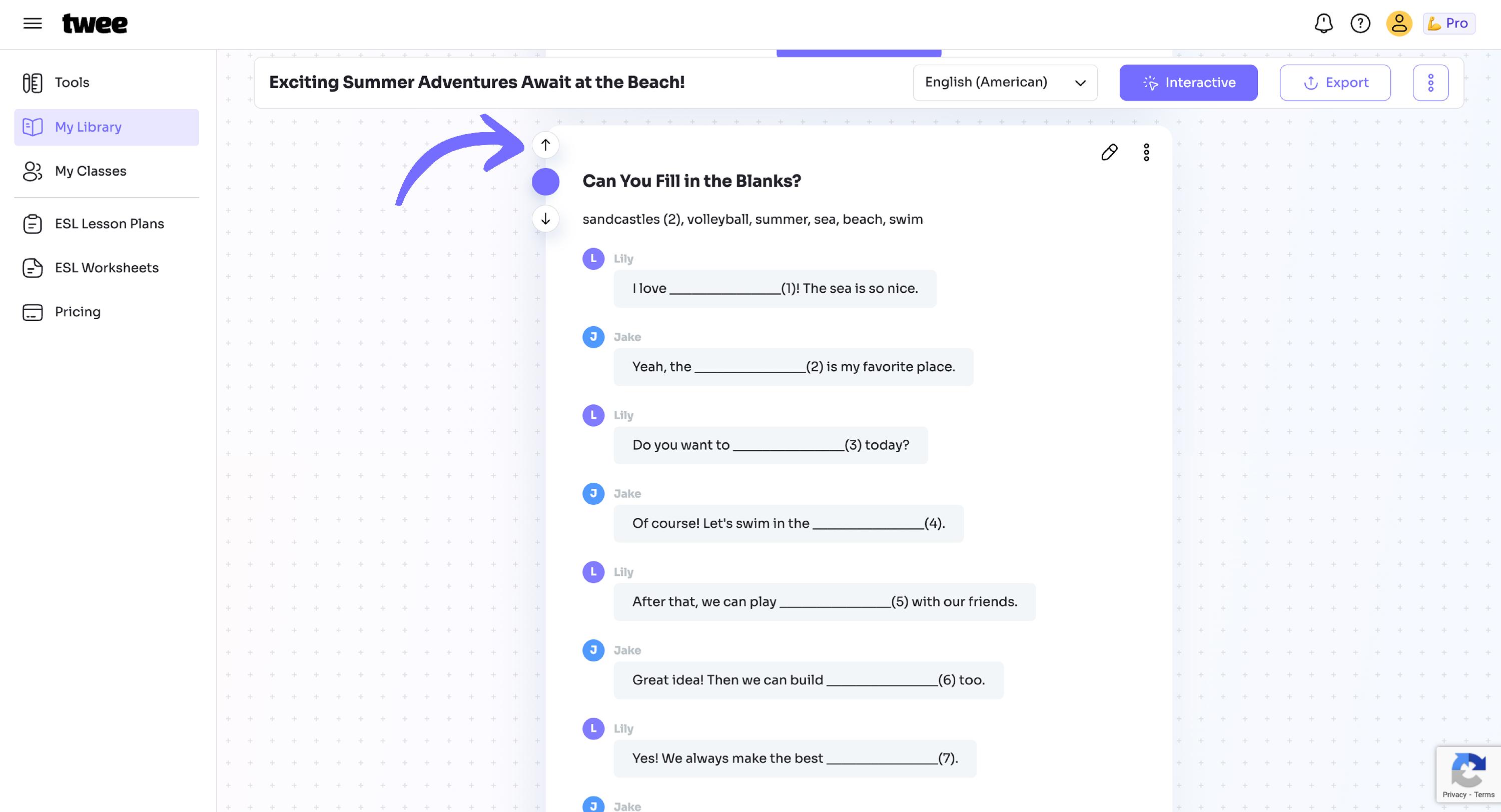Click the notifications bell icon
This screenshot has height=812, width=1501.
(1324, 24)
